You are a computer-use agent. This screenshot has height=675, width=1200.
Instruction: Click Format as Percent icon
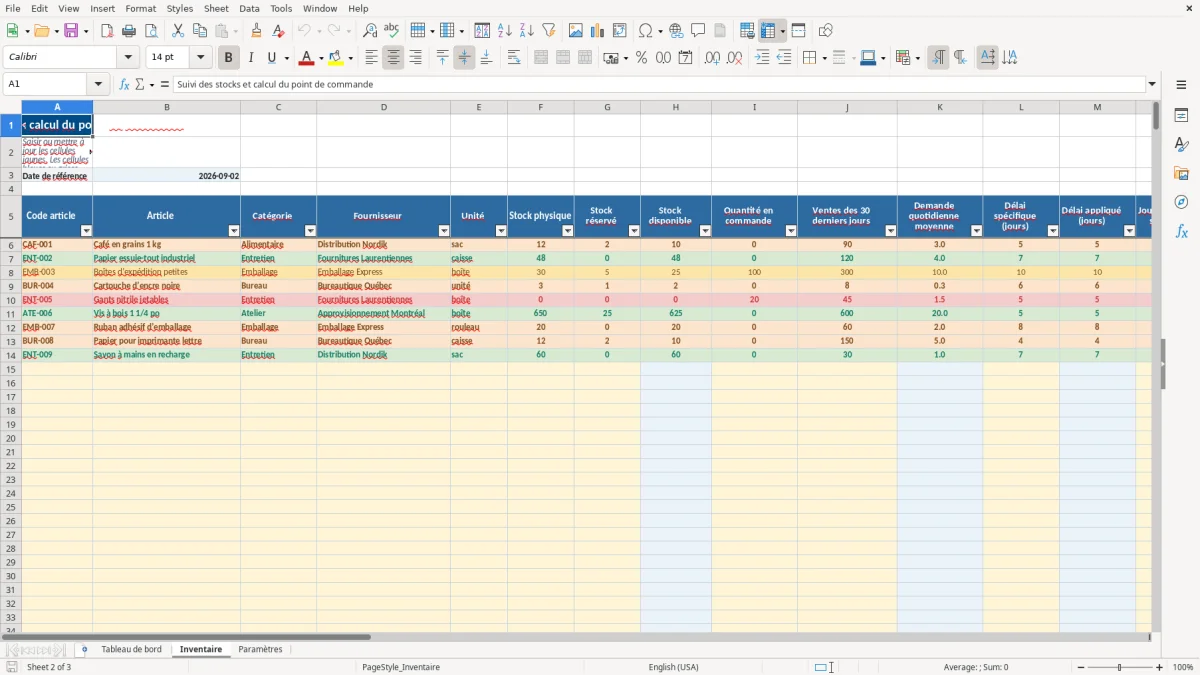[642, 58]
